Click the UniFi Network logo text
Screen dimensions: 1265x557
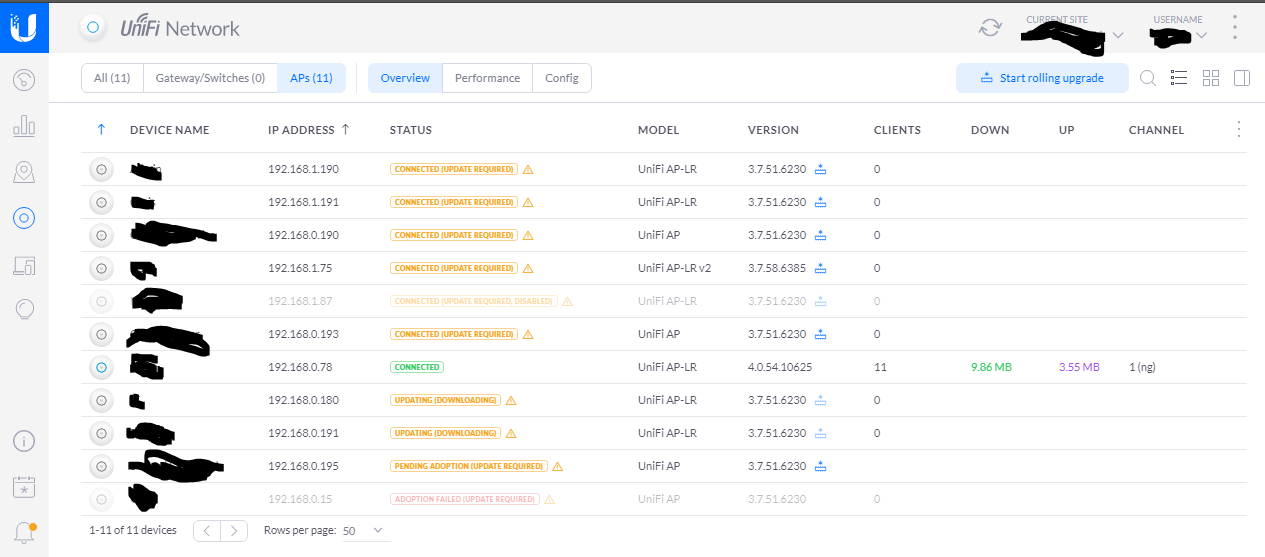point(180,28)
